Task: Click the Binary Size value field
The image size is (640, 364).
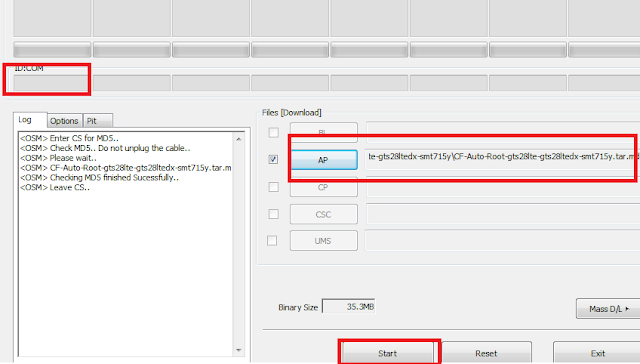Action: click(349, 306)
